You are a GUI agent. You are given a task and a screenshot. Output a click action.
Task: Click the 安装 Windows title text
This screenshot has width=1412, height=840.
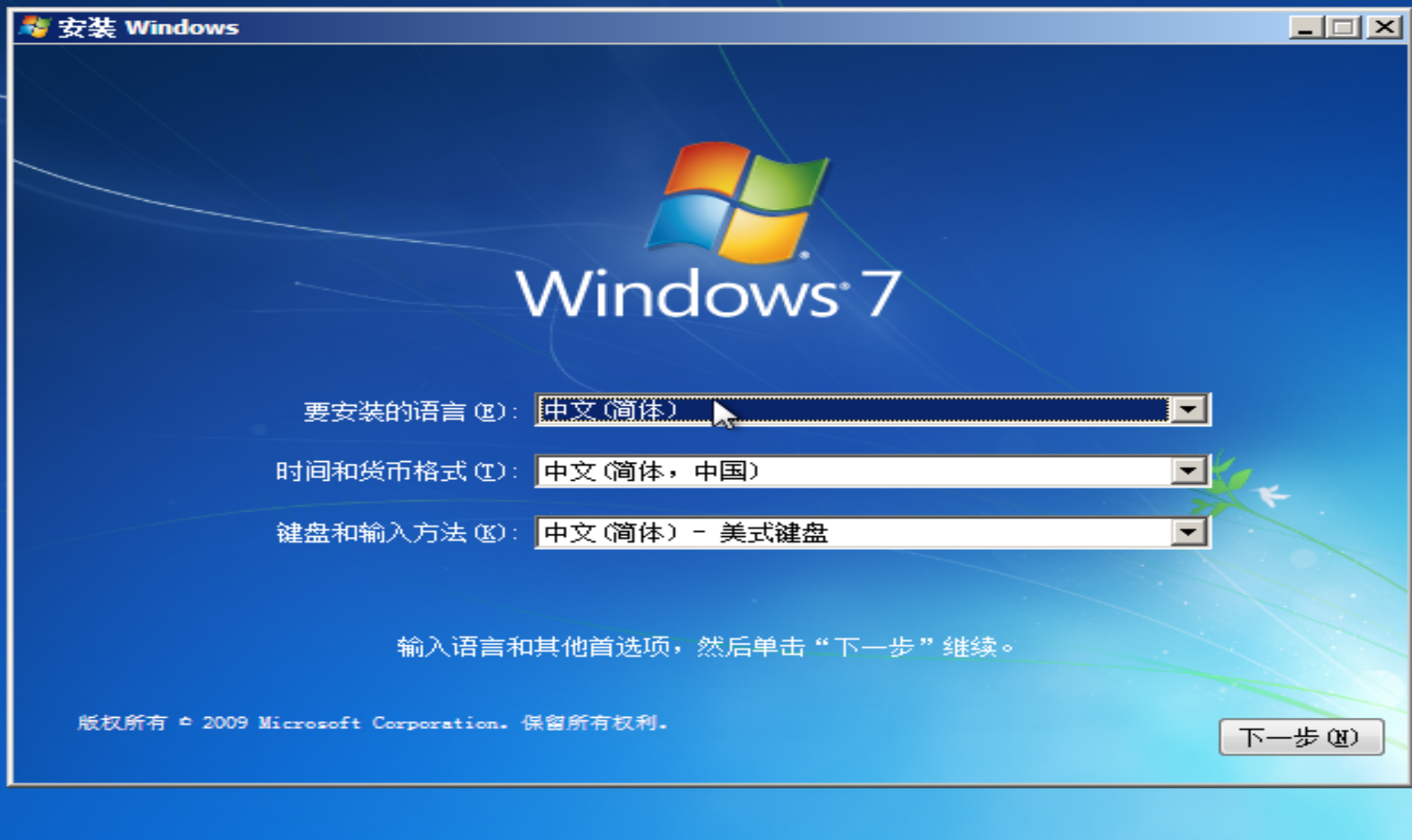click(148, 28)
